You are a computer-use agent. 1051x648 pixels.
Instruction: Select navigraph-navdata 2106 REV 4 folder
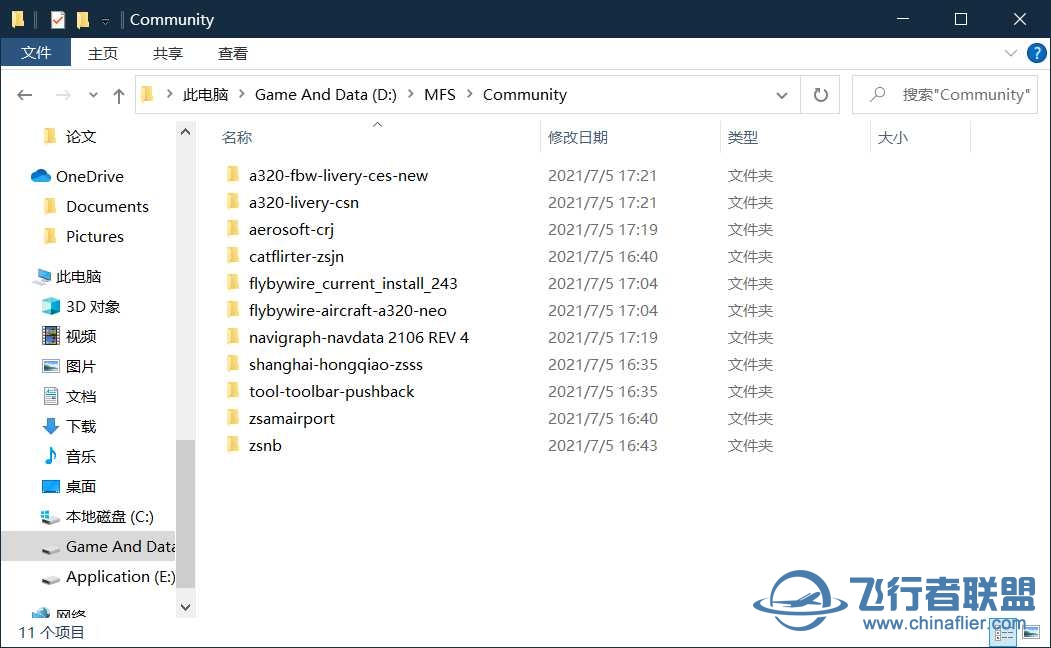359,338
